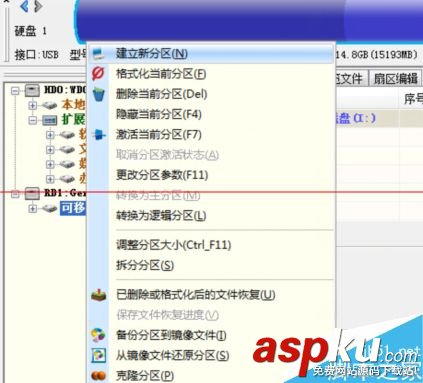This screenshot has width=423, height=383.
Task: Select 从镜像文件还原分区(S) menu item
Action: click(210, 355)
